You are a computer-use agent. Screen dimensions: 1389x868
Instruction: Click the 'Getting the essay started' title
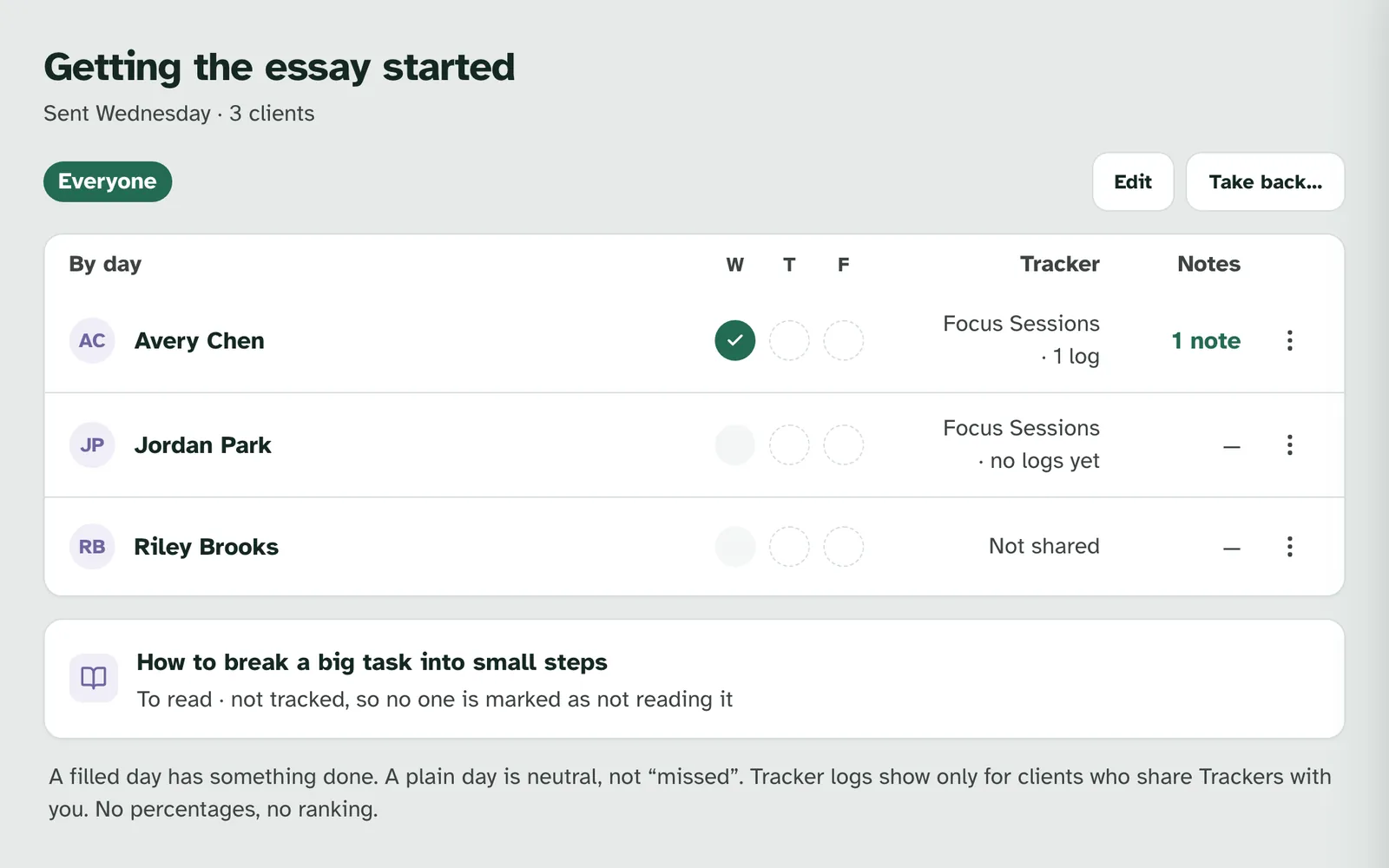coord(280,68)
